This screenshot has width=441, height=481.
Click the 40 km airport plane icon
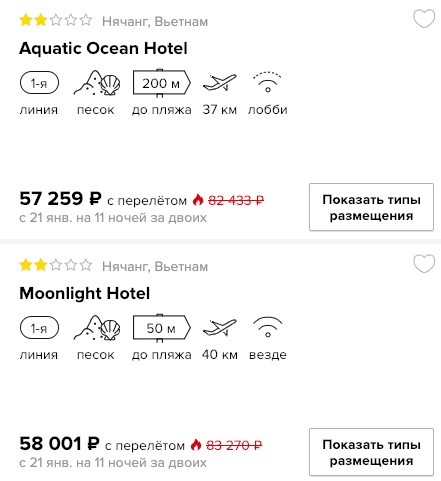tap(220, 327)
